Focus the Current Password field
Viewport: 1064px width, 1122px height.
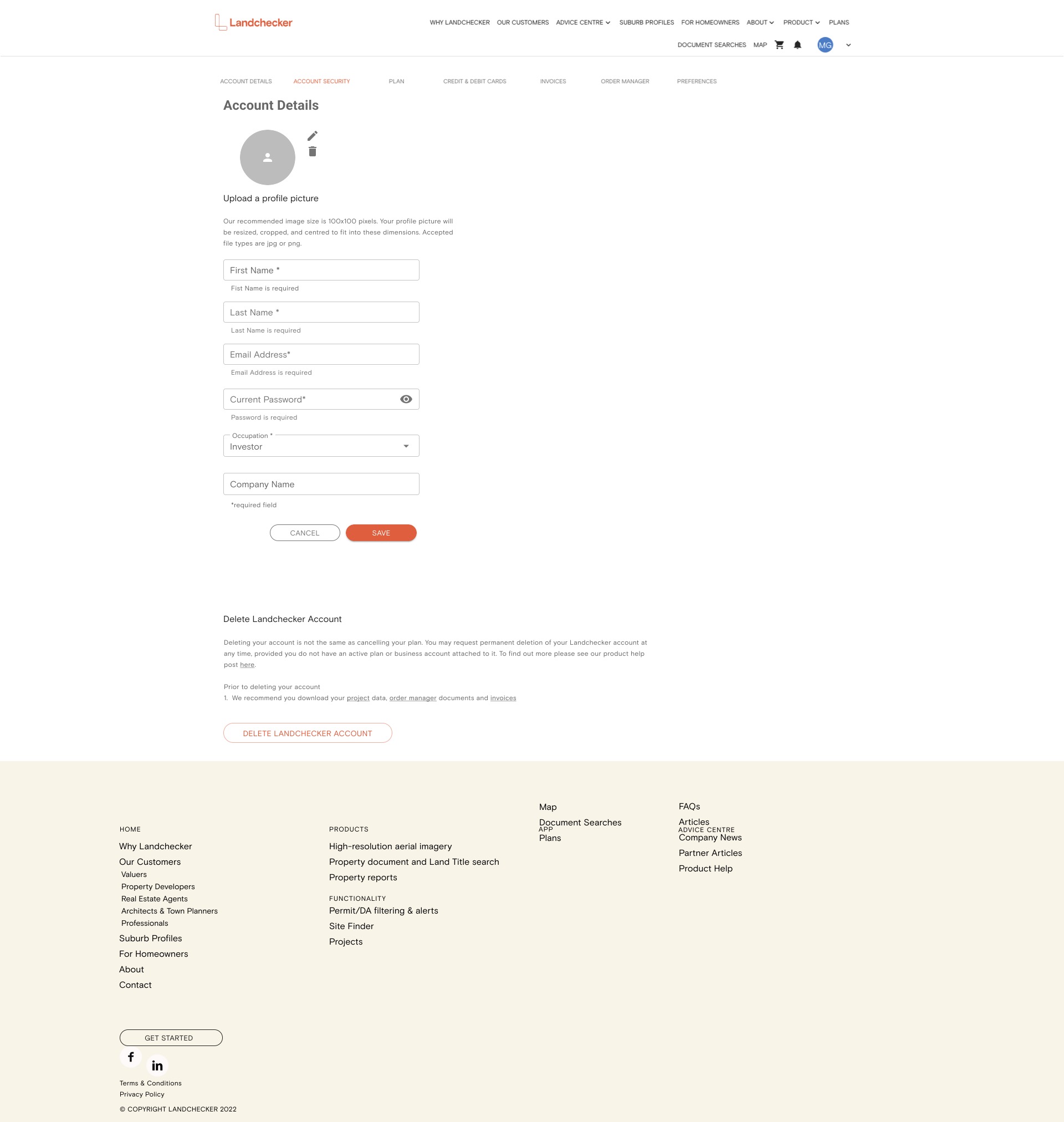pyautogui.click(x=321, y=399)
